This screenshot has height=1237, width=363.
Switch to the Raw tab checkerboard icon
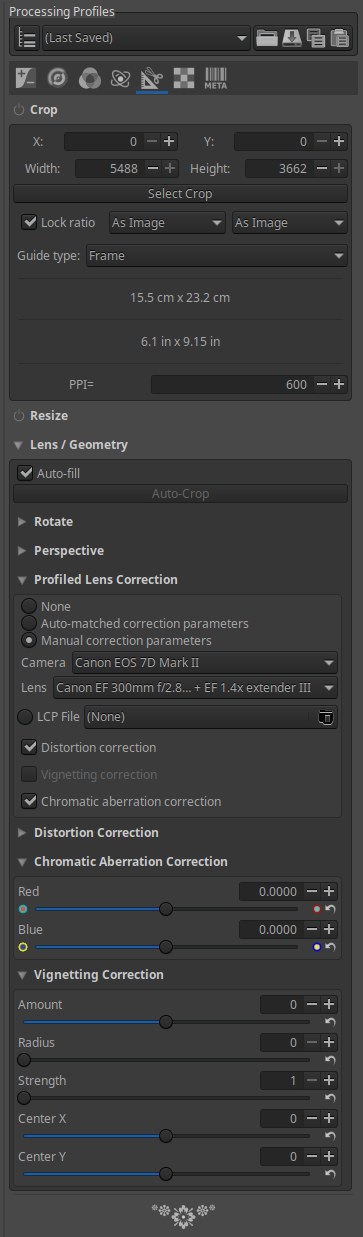click(x=184, y=77)
